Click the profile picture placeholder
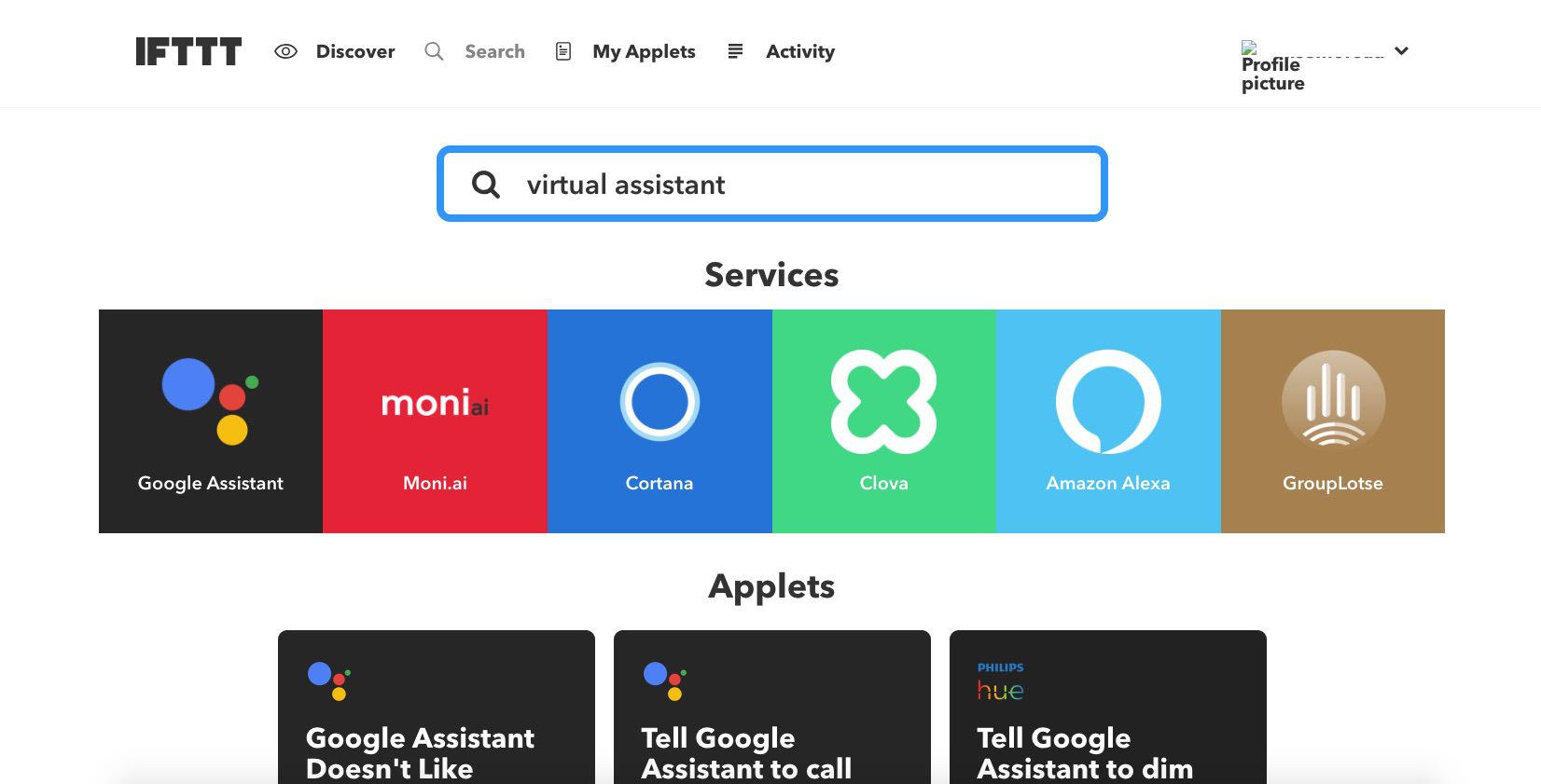Image resolution: width=1541 pixels, height=784 pixels. coord(1273,66)
